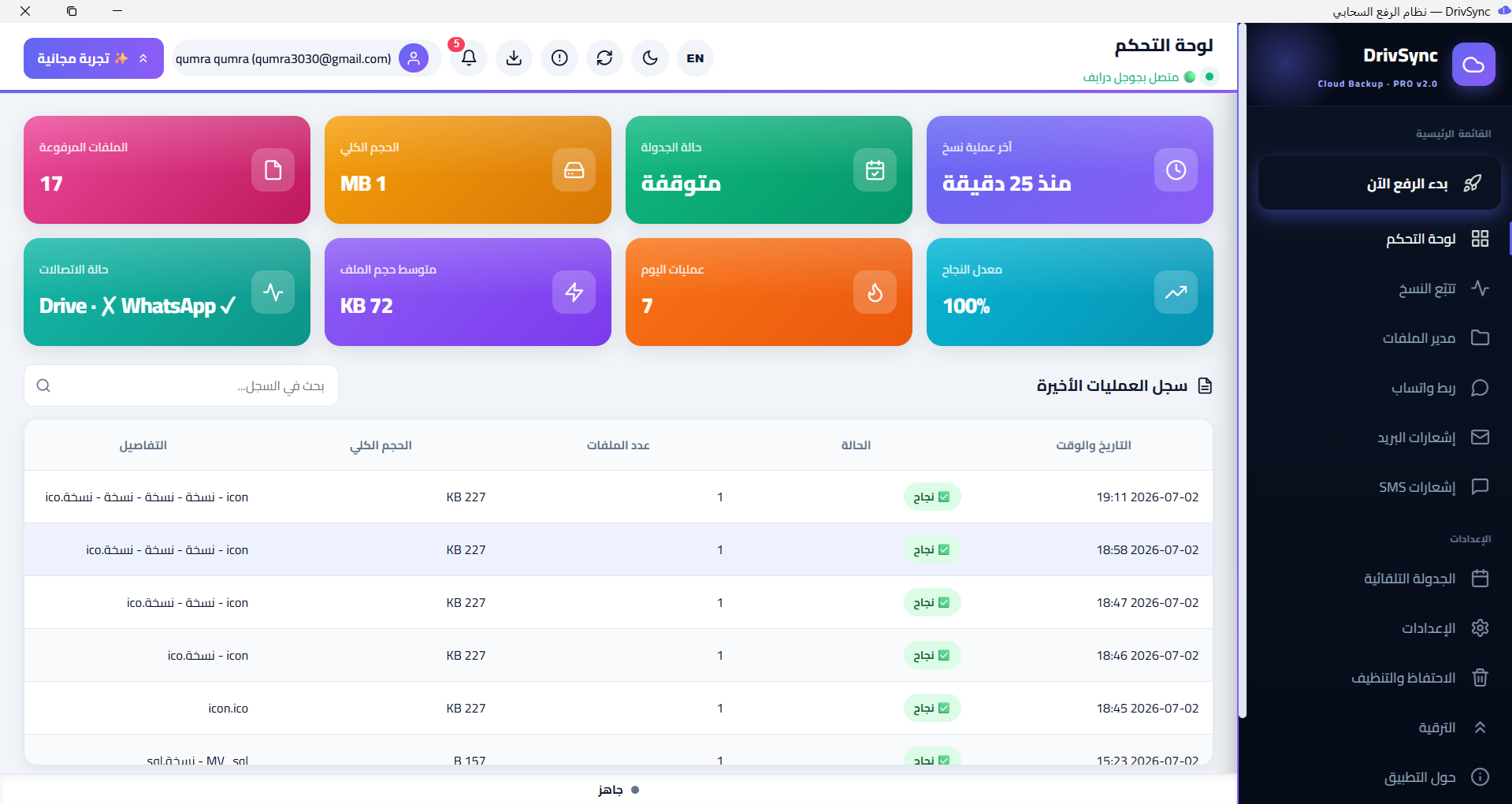1512x804 pixels.
Task: Open مدير الملفات in the sidebar
Action: click(1379, 338)
